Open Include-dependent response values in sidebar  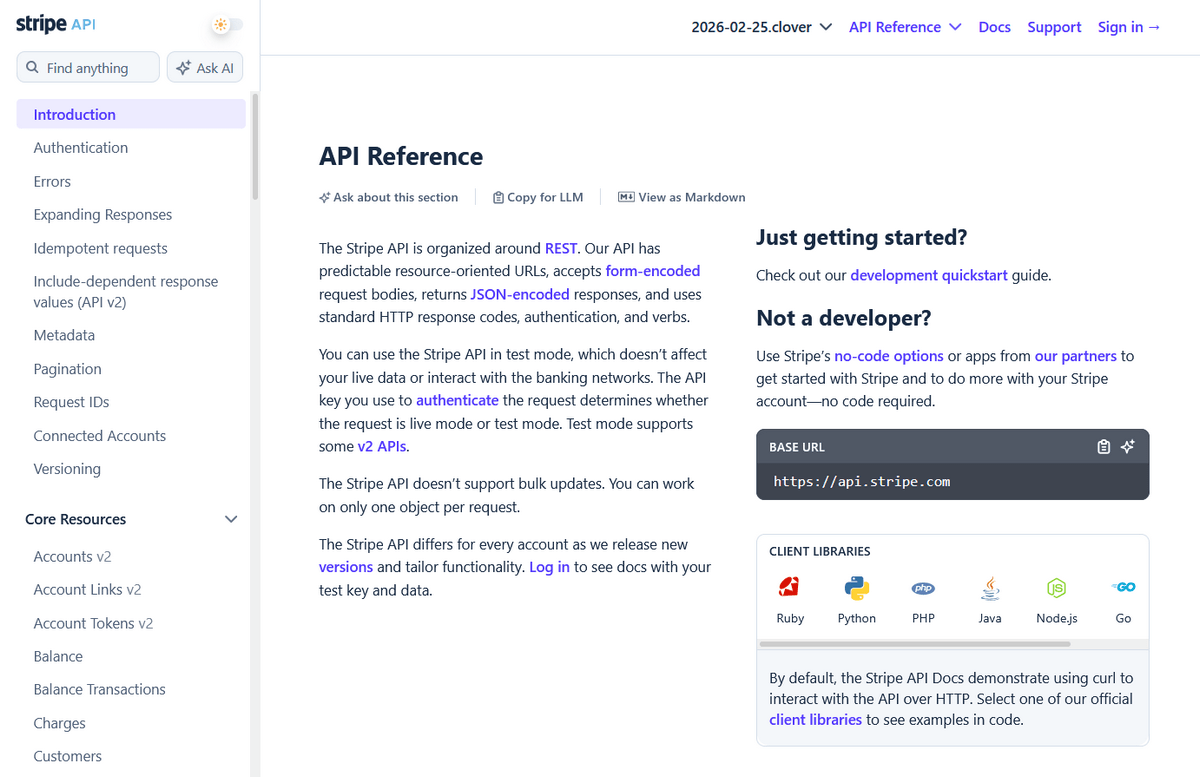tap(126, 291)
